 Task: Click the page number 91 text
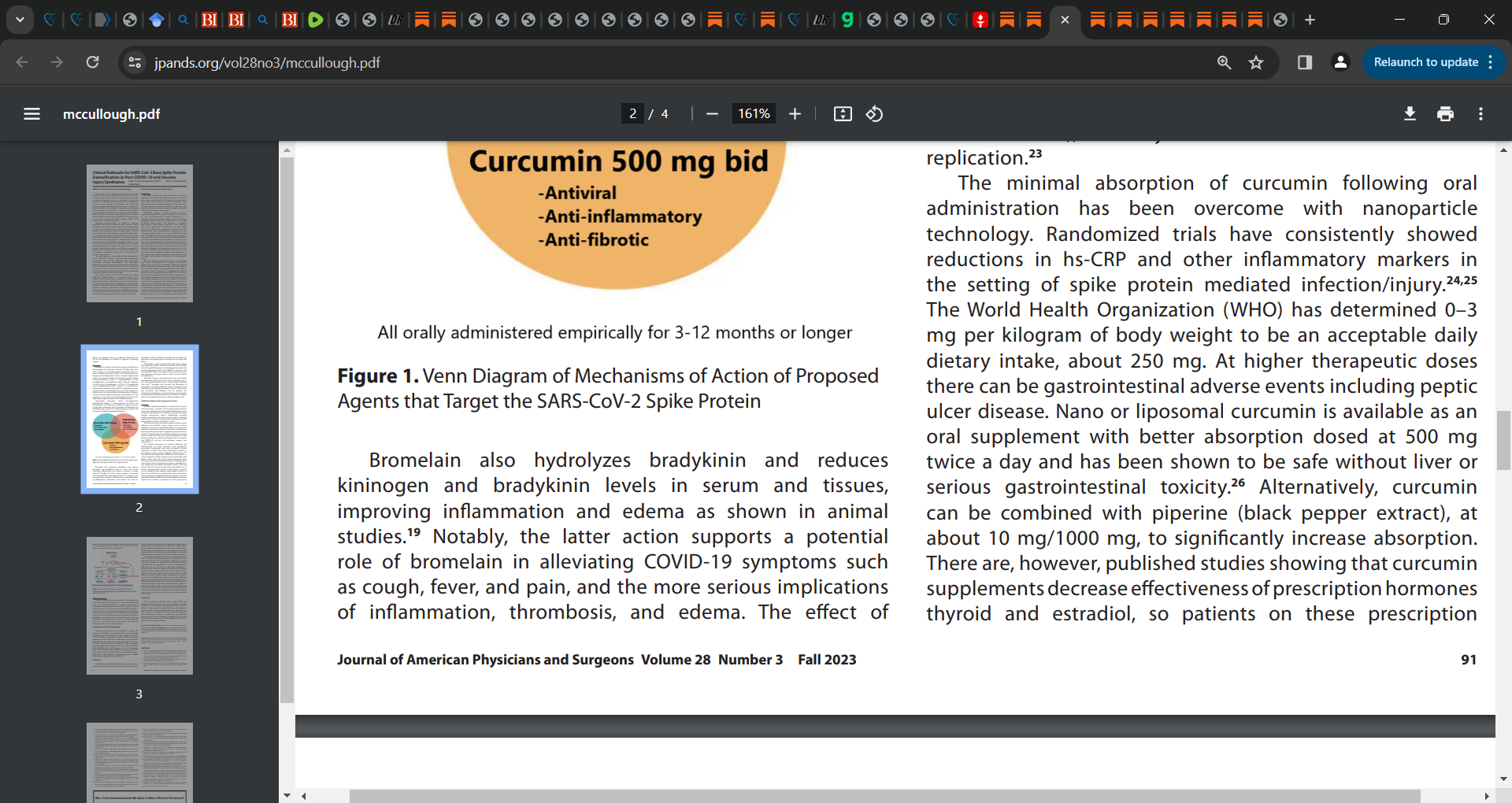pyautogui.click(x=1469, y=660)
